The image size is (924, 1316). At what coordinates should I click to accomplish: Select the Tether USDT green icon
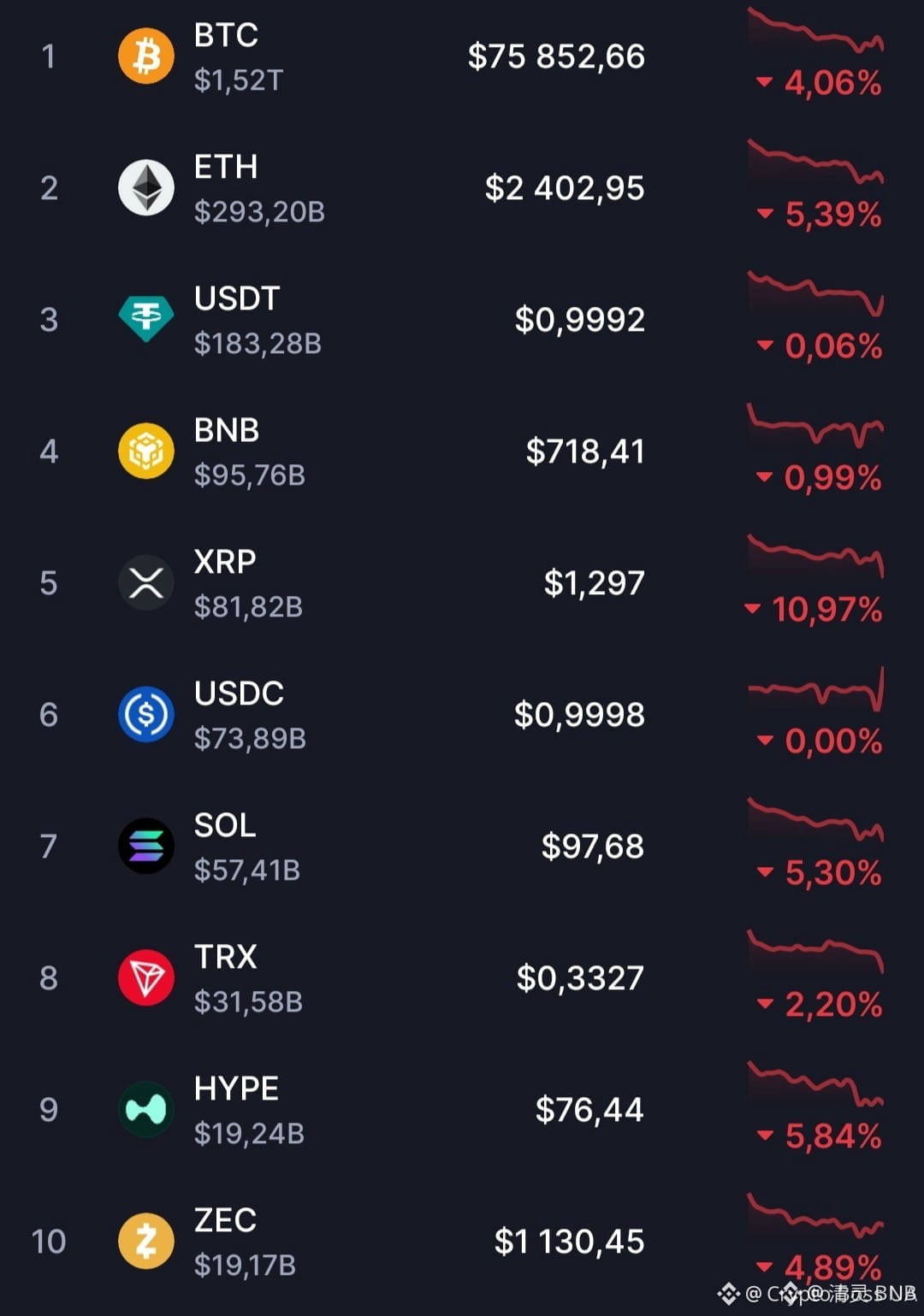pyautogui.click(x=146, y=319)
